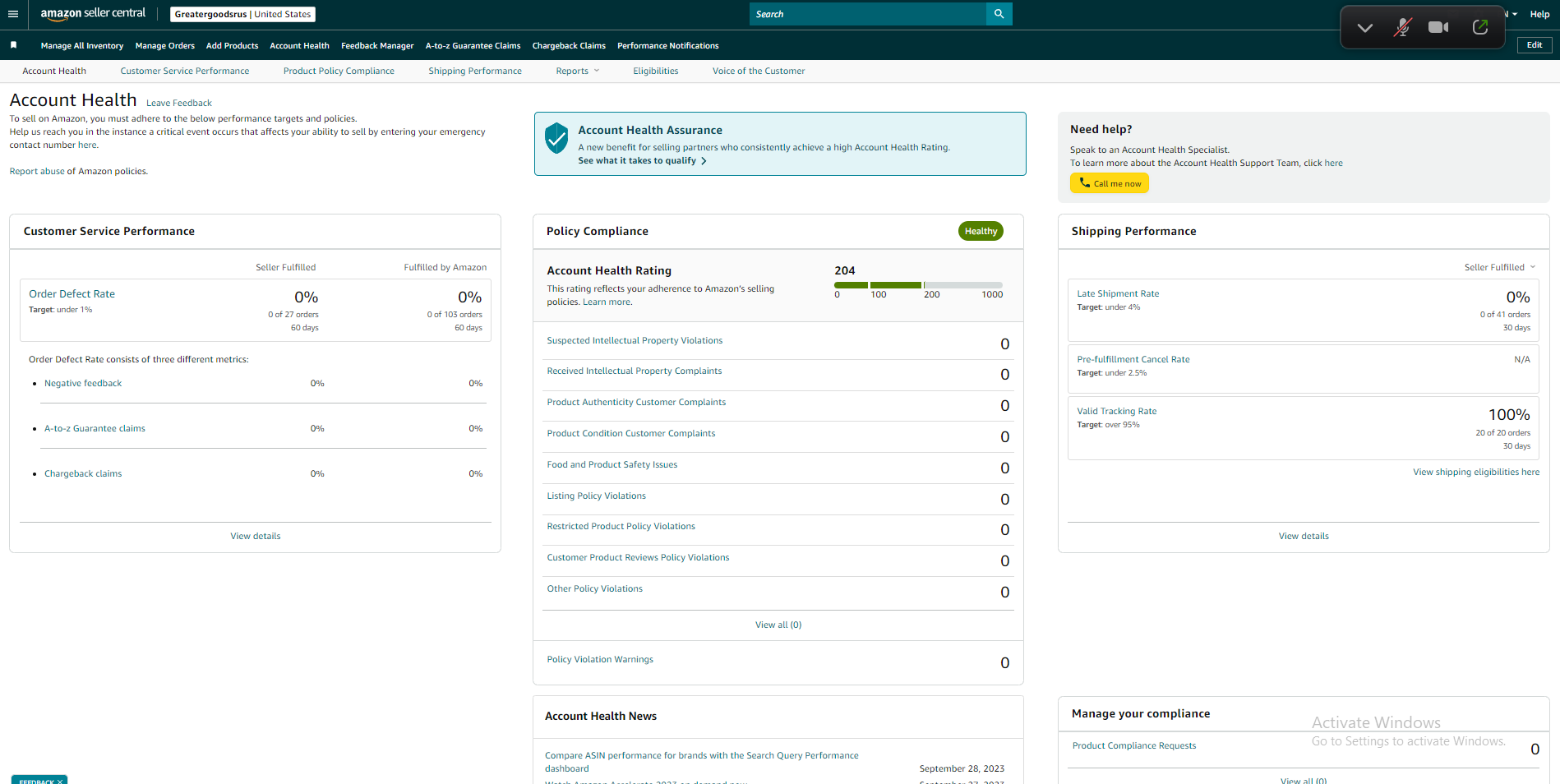
Task: Click the Account Health Rating progress bar
Action: coord(918,285)
